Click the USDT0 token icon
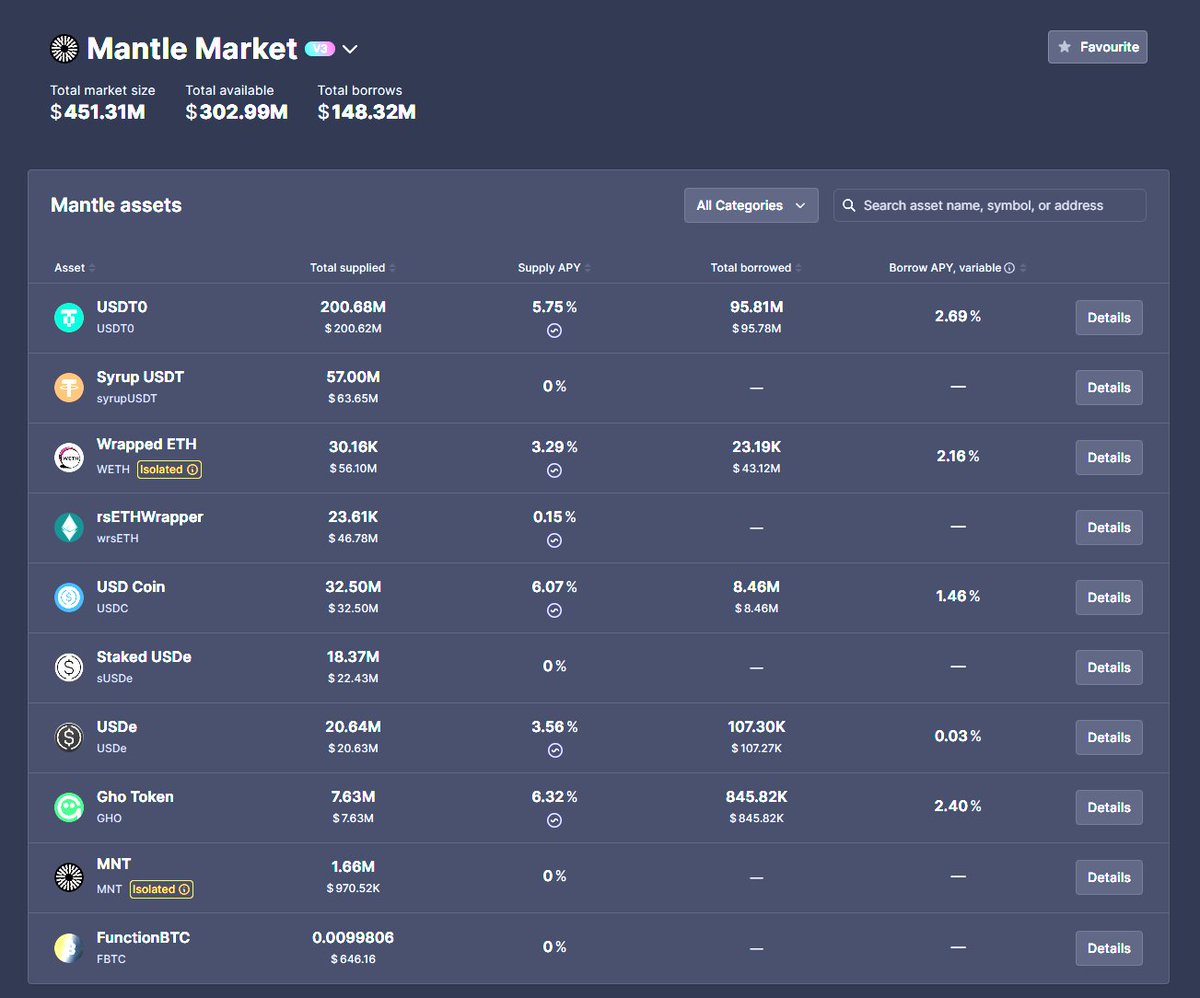Viewport: 1200px width, 998px height. pos(69,318)
